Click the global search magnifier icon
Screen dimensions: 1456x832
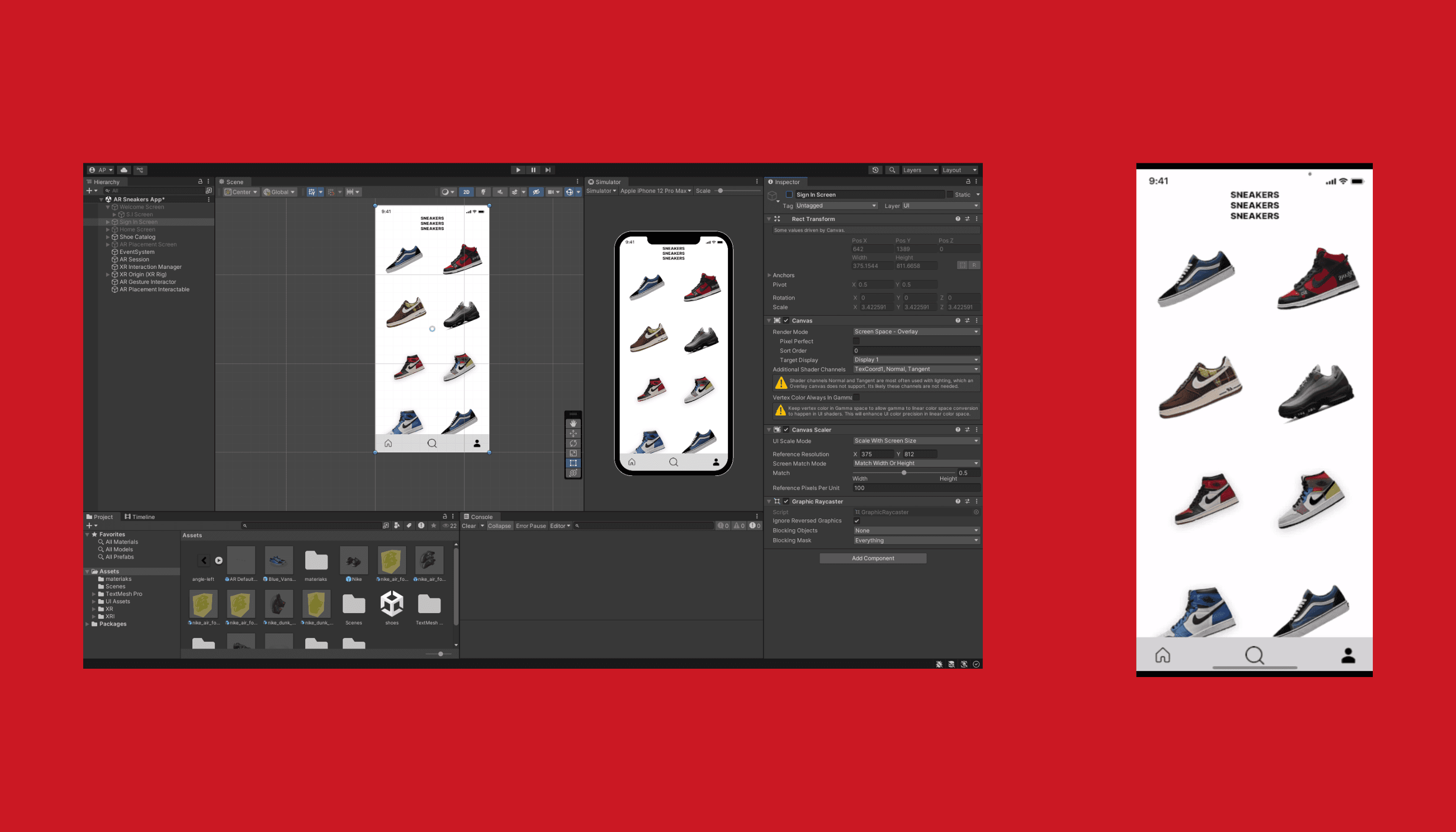coord(892,170)
